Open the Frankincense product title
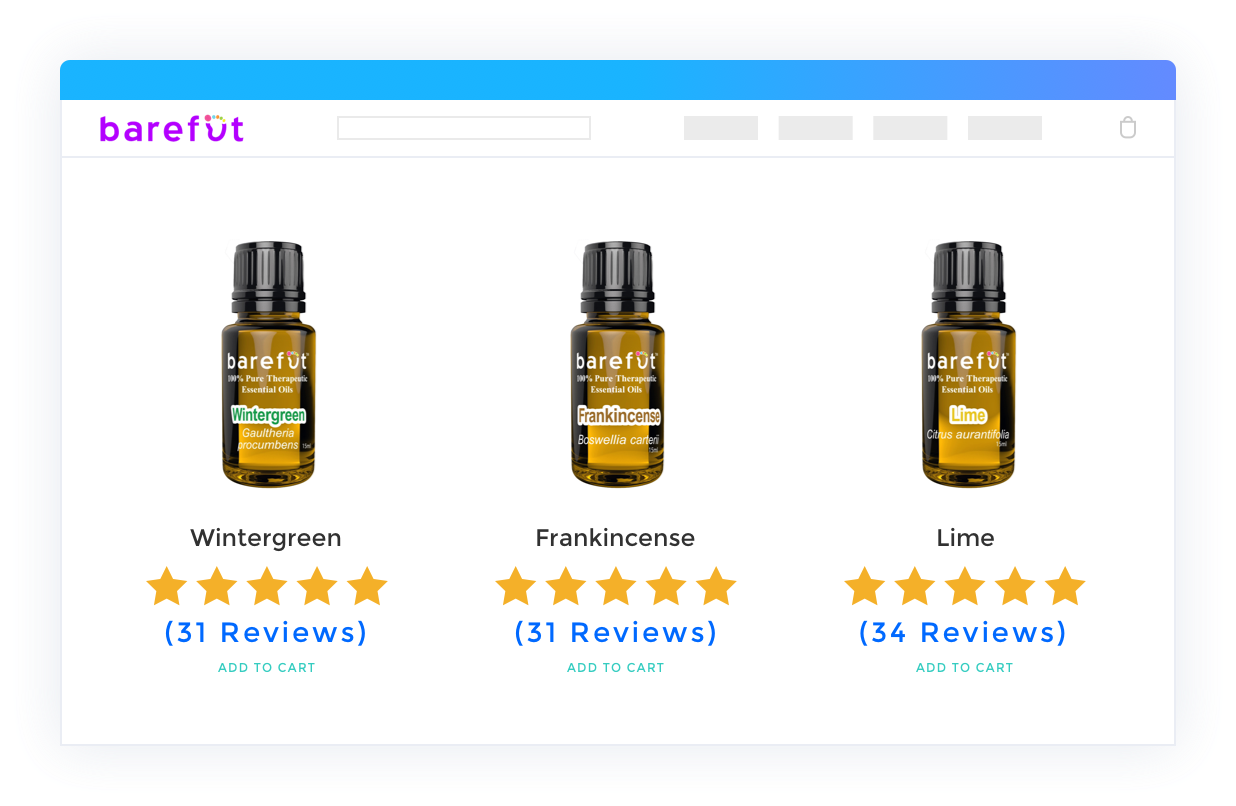This screenshot has height=806, width=1236. point(615,538)
